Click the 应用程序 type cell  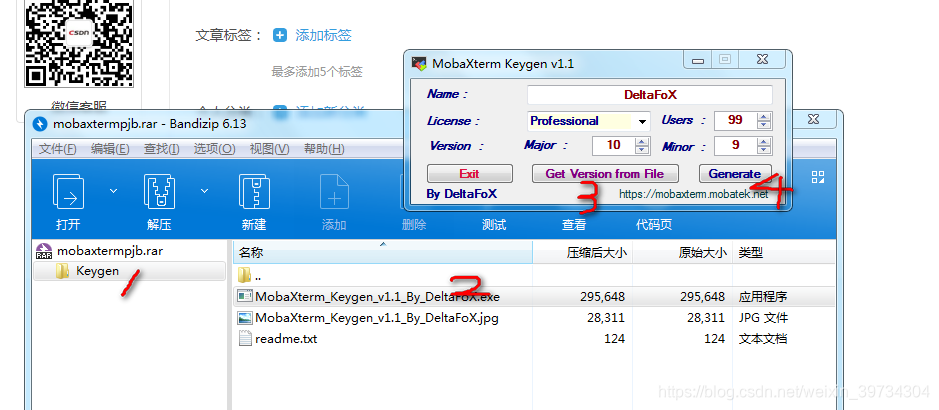pyautogui.click(x=763, y=296)
